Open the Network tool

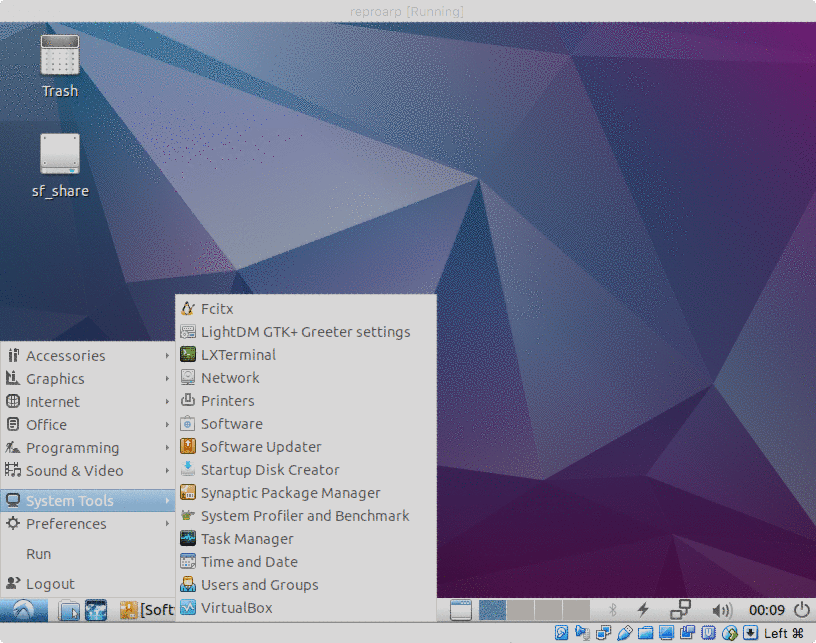click(305, 377)
